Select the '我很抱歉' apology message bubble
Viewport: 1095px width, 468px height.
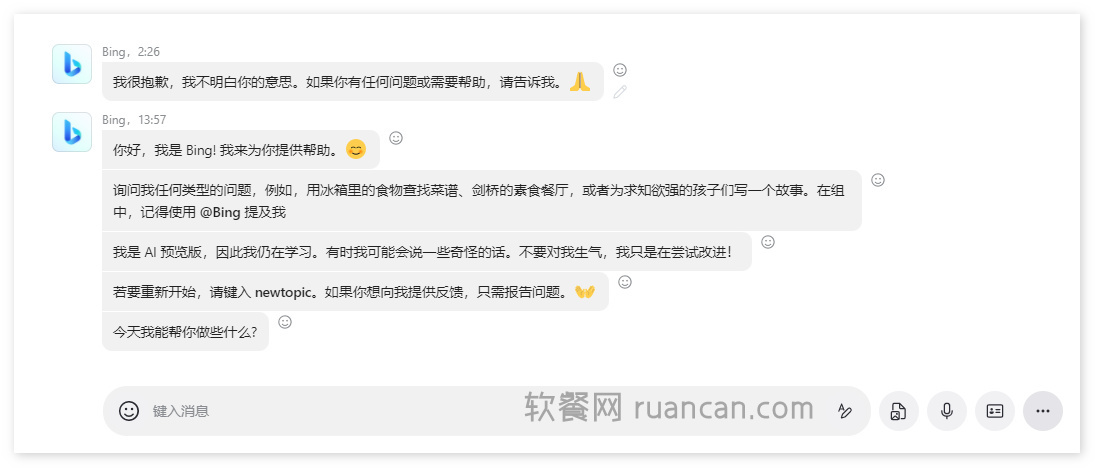[x=353, y=82]
